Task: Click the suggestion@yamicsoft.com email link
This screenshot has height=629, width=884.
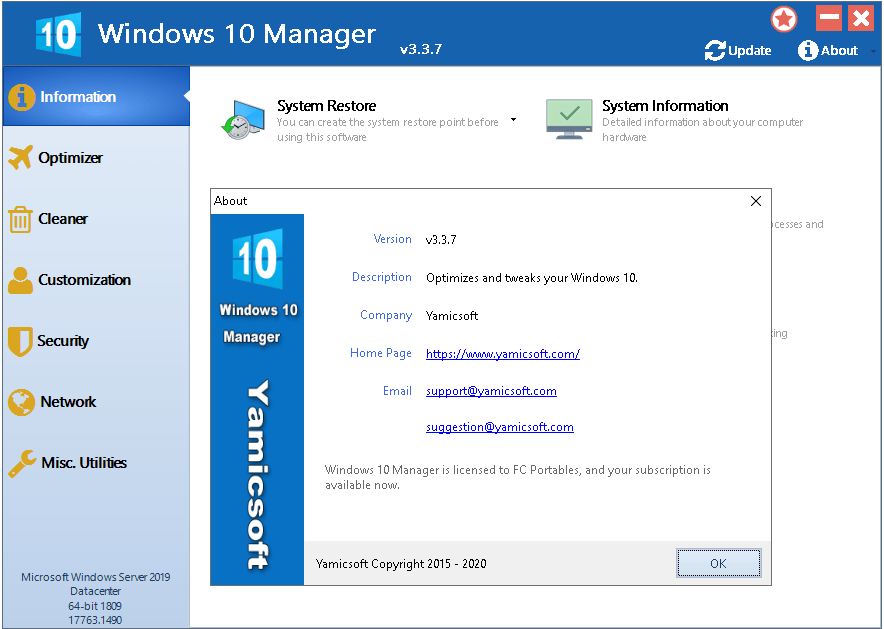Action: pyautogui.click(x=500, y=427)
